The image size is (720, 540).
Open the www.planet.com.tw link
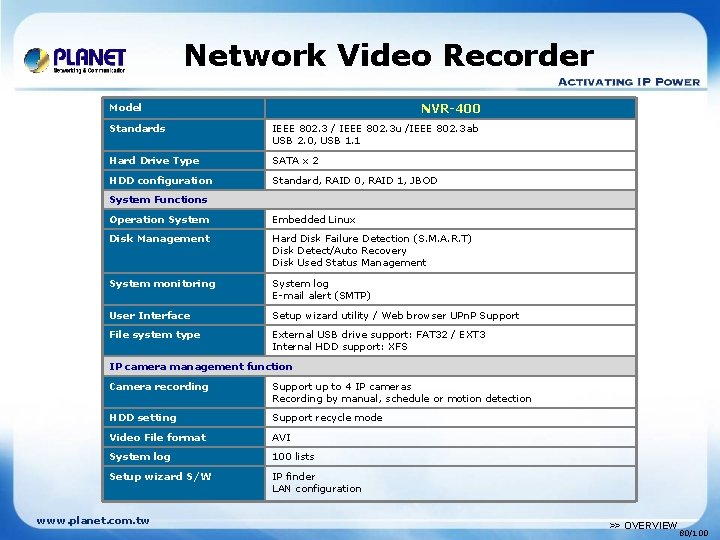pyautogui.click(x=93, y=521)
